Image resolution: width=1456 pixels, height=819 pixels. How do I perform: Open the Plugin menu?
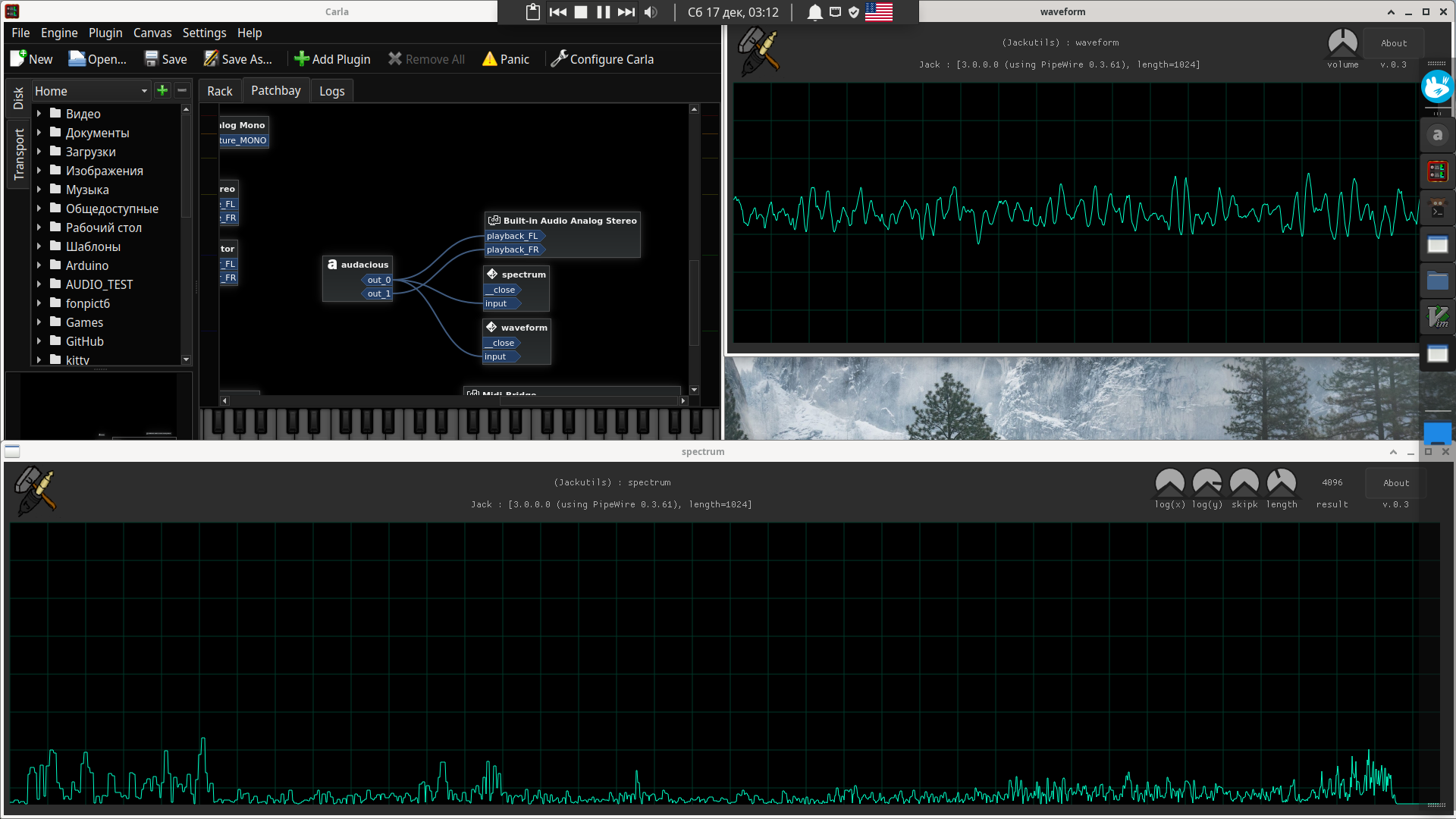click(x=105, y=33)
